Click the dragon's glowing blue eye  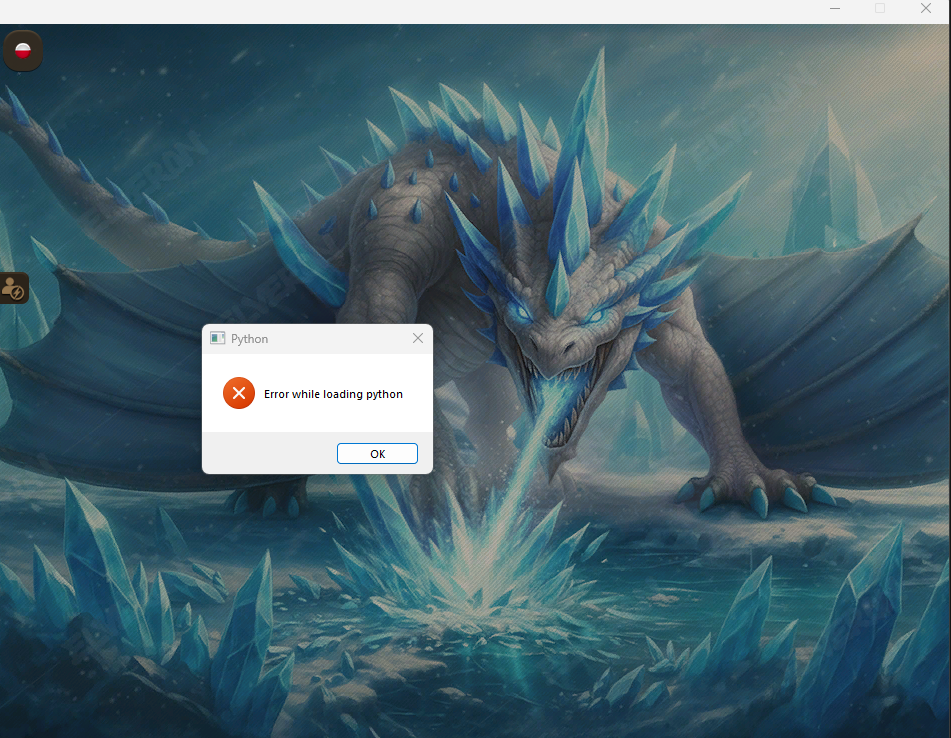(x=597, y=316)
